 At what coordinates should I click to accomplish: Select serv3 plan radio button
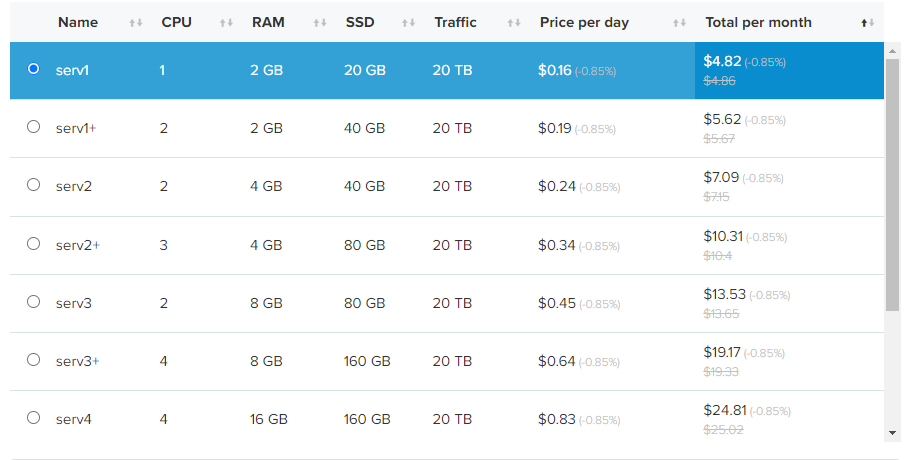tap(34, 301)
